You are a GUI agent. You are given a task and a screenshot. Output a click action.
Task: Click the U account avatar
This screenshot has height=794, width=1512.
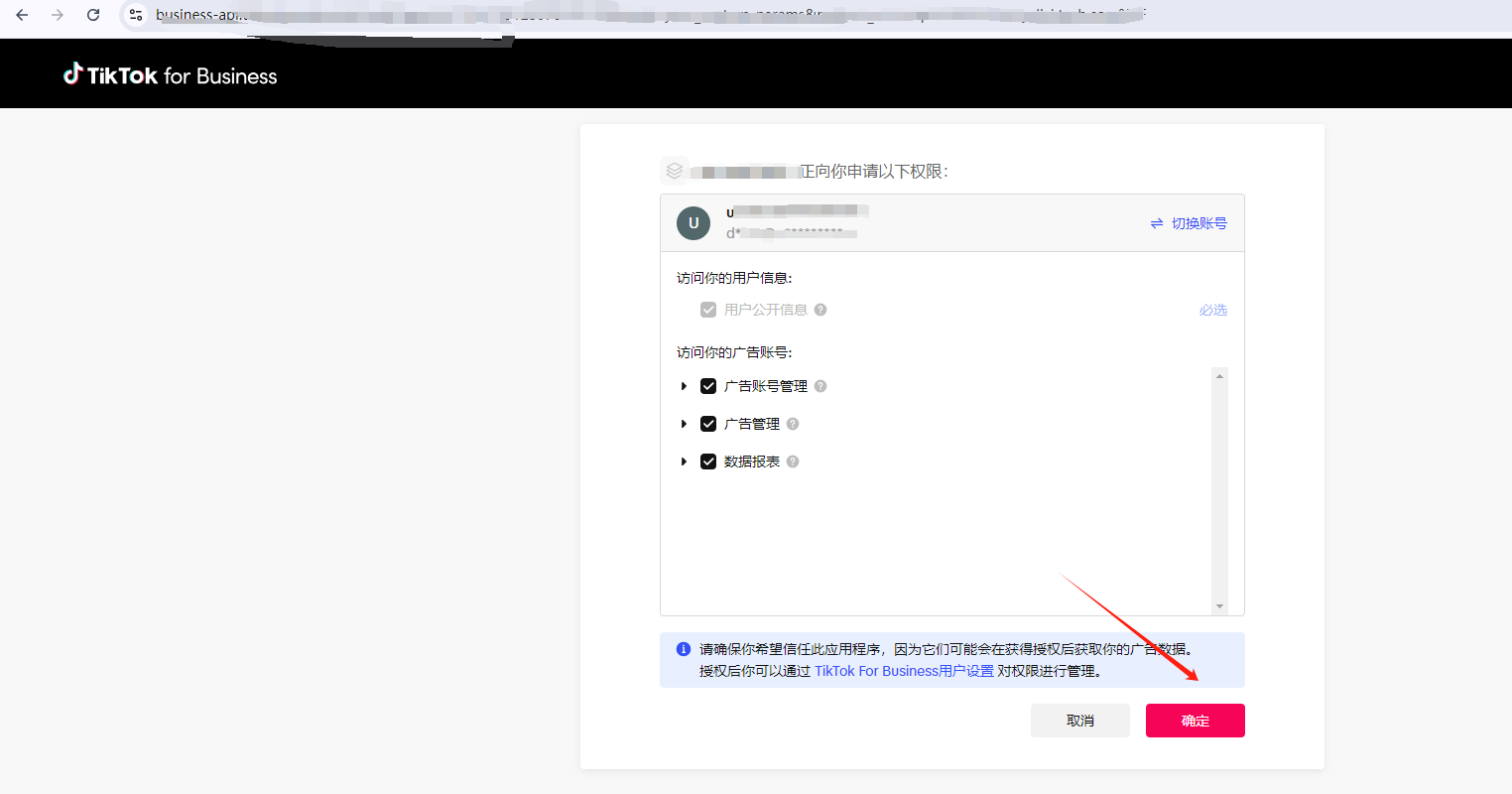(693, 223)
